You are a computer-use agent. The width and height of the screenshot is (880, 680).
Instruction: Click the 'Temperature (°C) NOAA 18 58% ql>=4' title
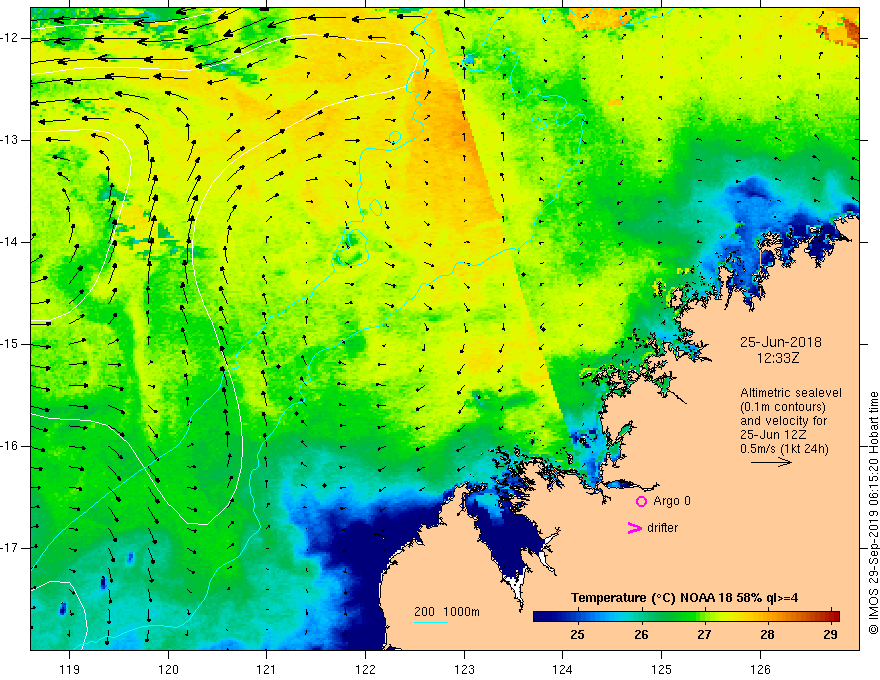click(685, 598)
